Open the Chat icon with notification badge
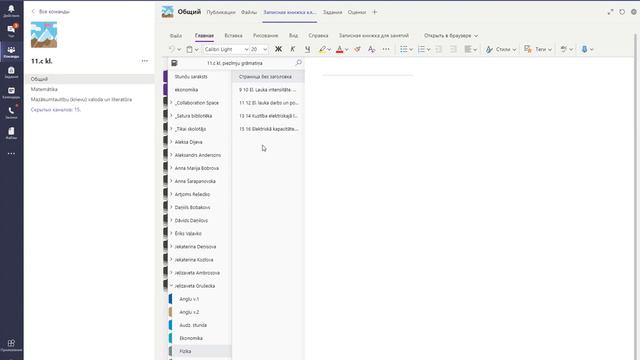640x360 pixels. pyautogui.click(x=11, y=31)
